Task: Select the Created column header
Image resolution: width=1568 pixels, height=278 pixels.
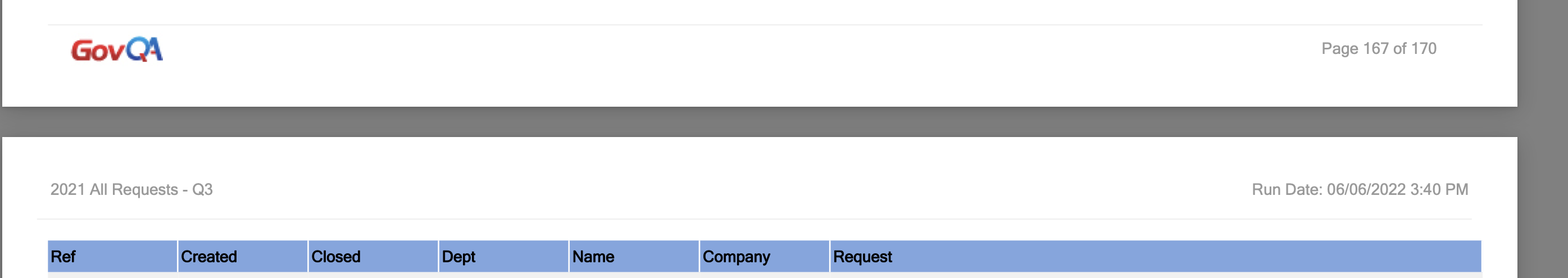Action: click(x=209, y=257)
